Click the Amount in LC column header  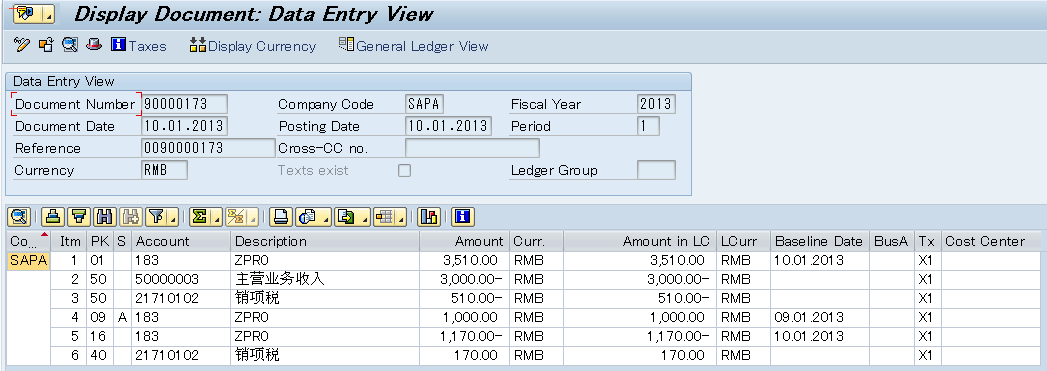coord(640,242)
